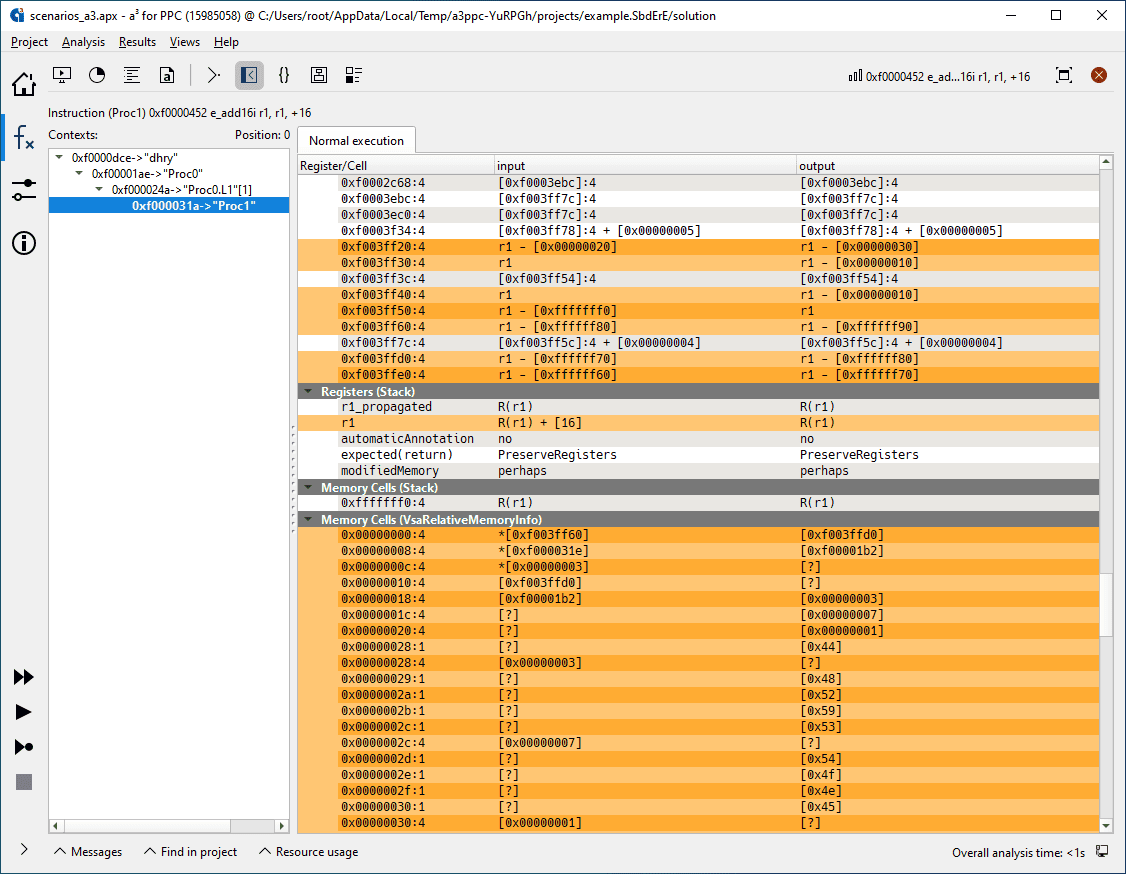Collapse the 0xf000024a->"Proc0.L1"[1] tree node
1126x874 pixels.
100,190
